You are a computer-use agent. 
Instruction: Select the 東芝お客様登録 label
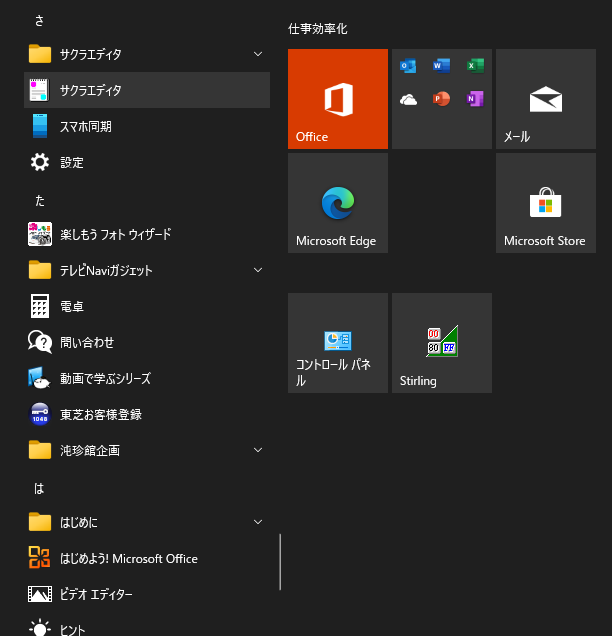click(101, 415)
